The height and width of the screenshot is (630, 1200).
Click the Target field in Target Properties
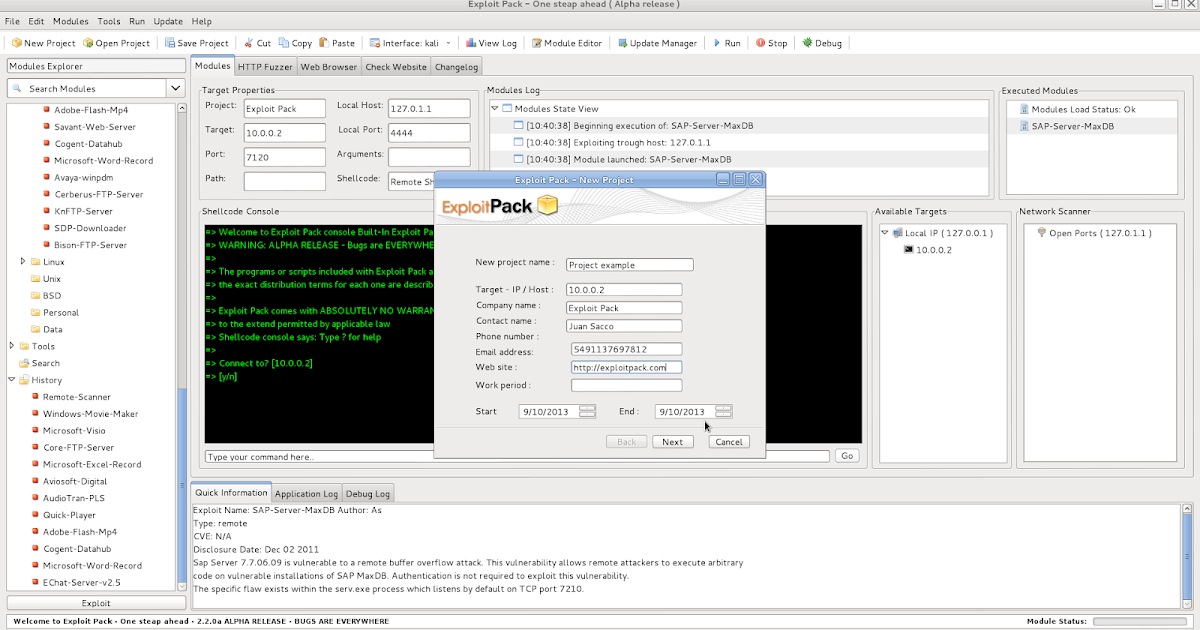pos(285,132)
